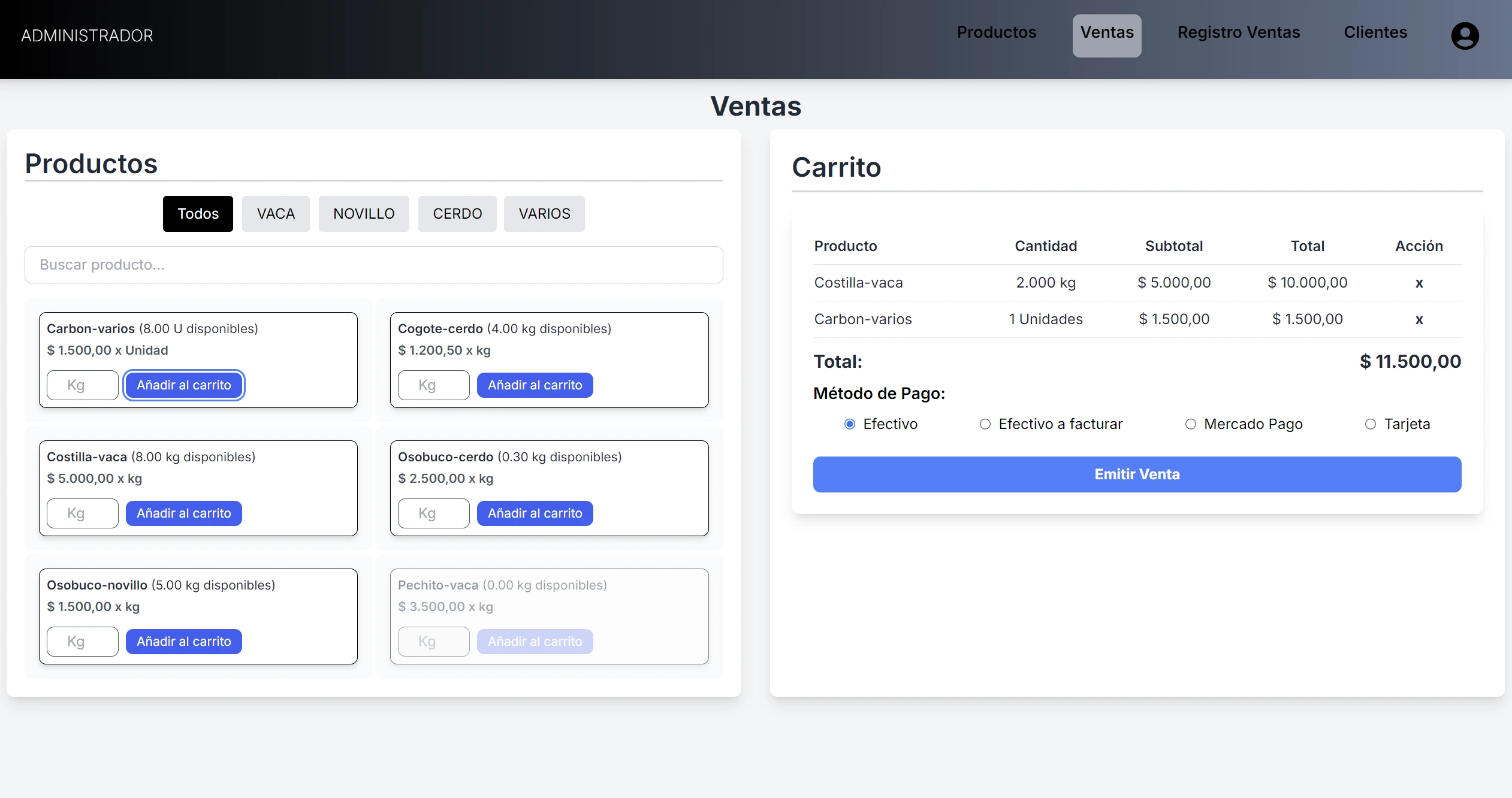Show VARIOS category products

(544, 214)
